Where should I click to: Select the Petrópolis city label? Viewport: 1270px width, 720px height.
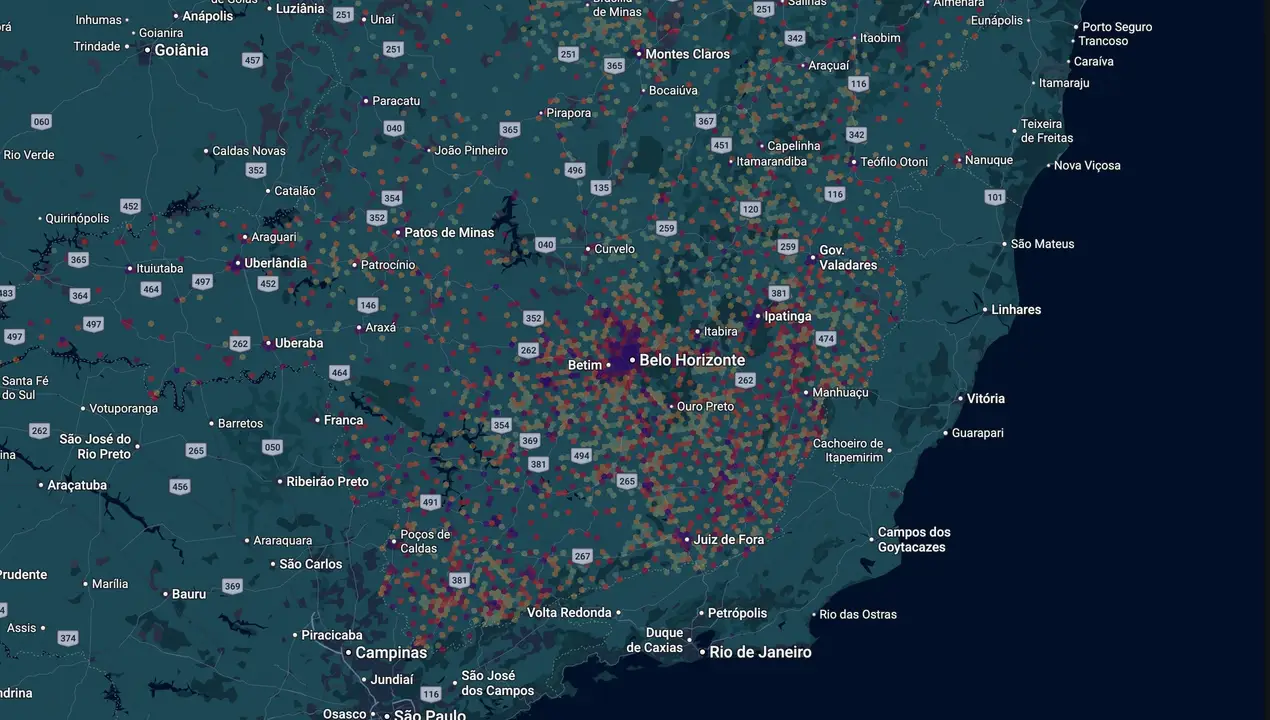737,613
